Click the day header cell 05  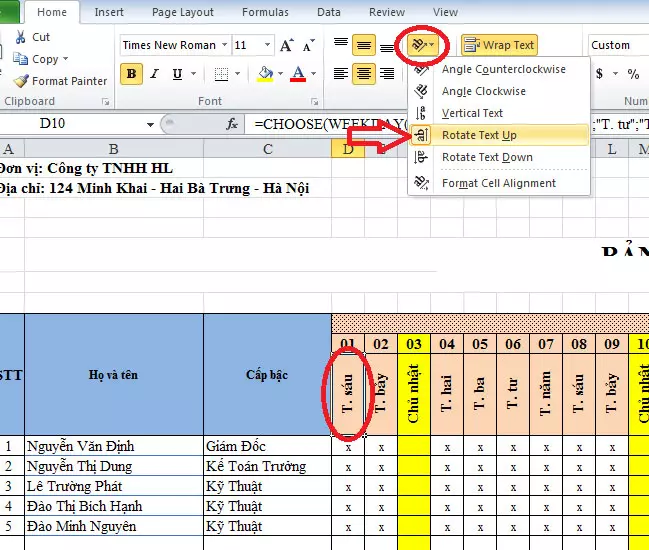[x=480, y=344]
